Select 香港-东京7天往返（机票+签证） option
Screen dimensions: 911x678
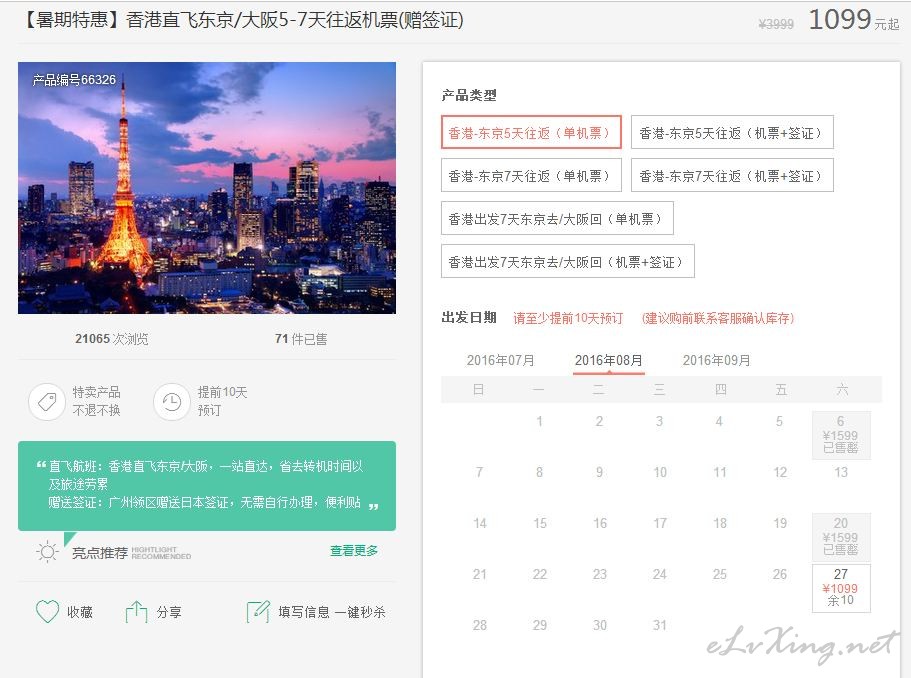[732, 175]
